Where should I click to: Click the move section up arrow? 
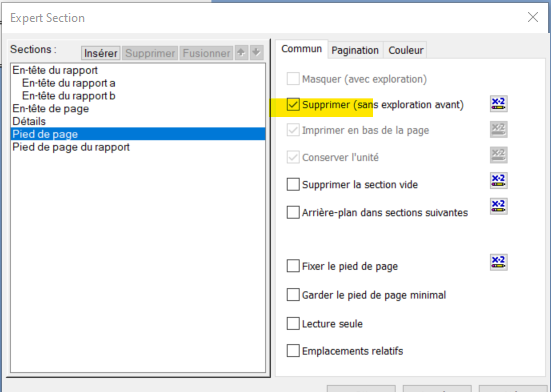[241, 53]
